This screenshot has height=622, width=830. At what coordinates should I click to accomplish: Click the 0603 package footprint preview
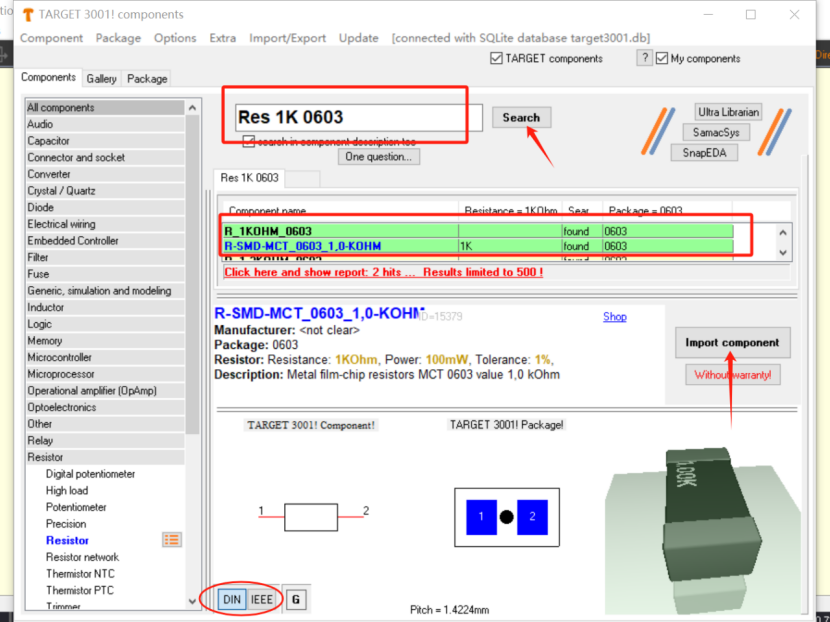507,517
